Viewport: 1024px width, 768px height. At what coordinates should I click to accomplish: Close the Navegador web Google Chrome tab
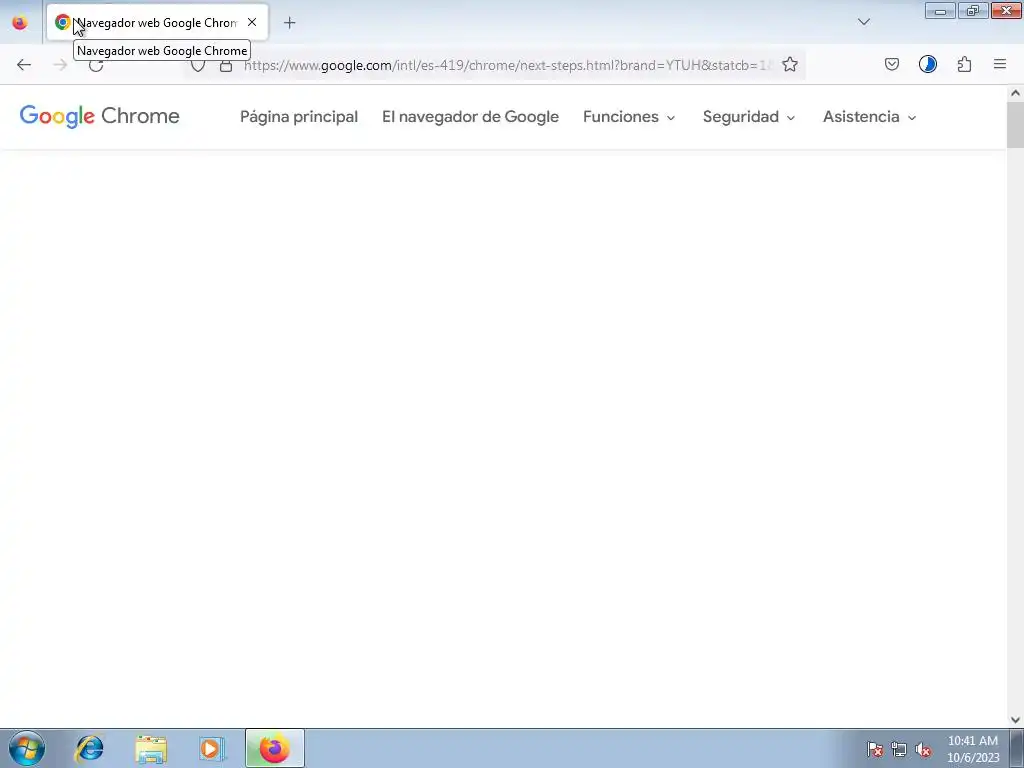pos(252,22)
